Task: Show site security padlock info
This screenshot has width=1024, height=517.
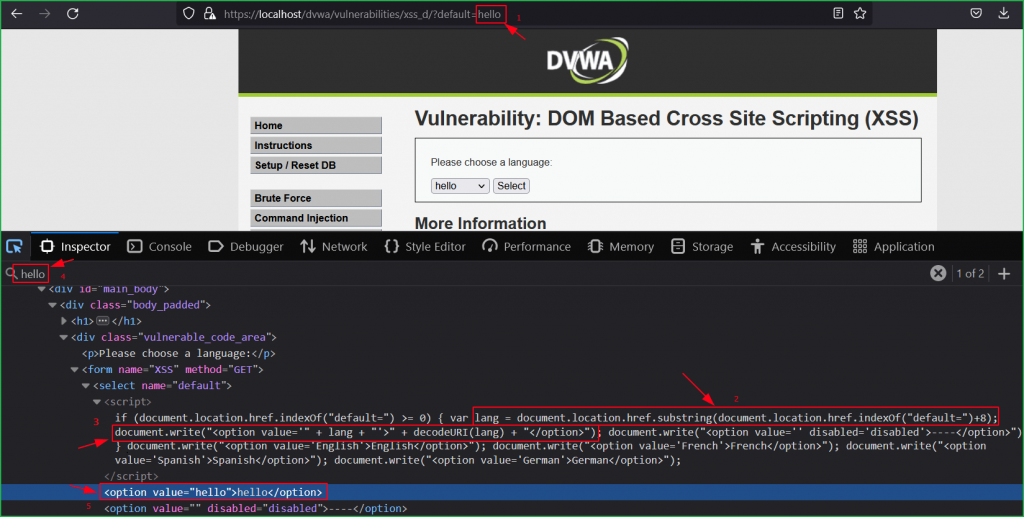Action: [x=209, y=14]
